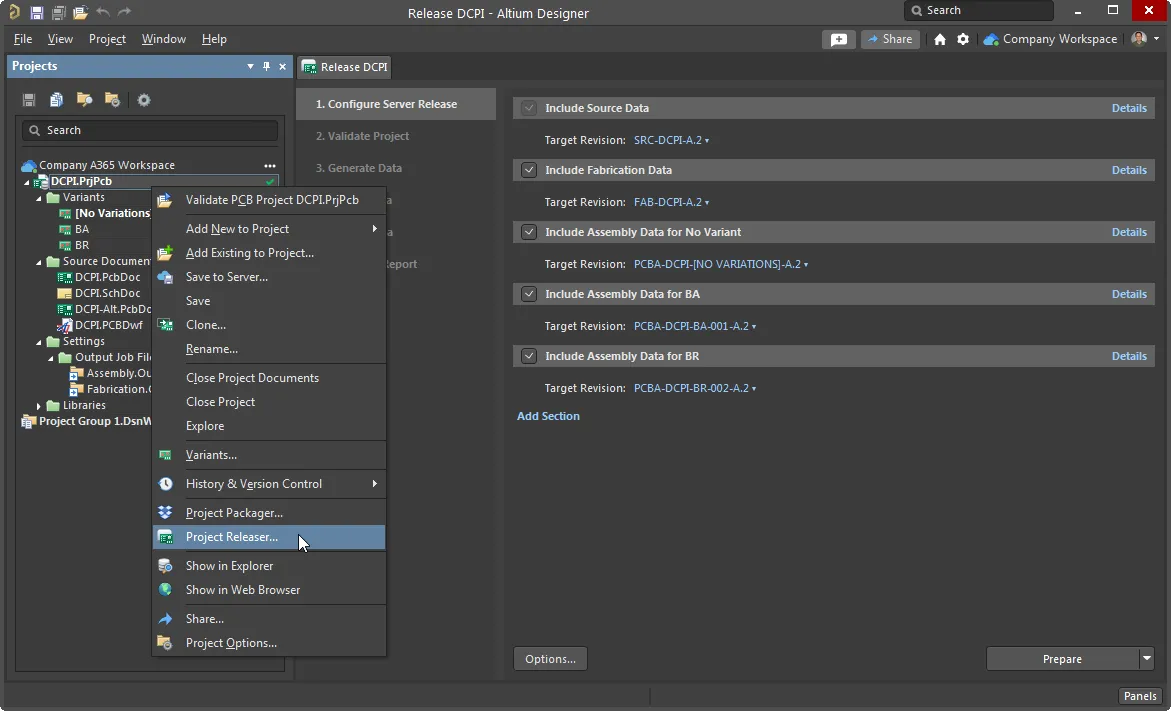Image resolution: width=1171 pixels, height=711 pixels.
Task: Uncheck Include Fabrication Data
Action: [529, 170]
